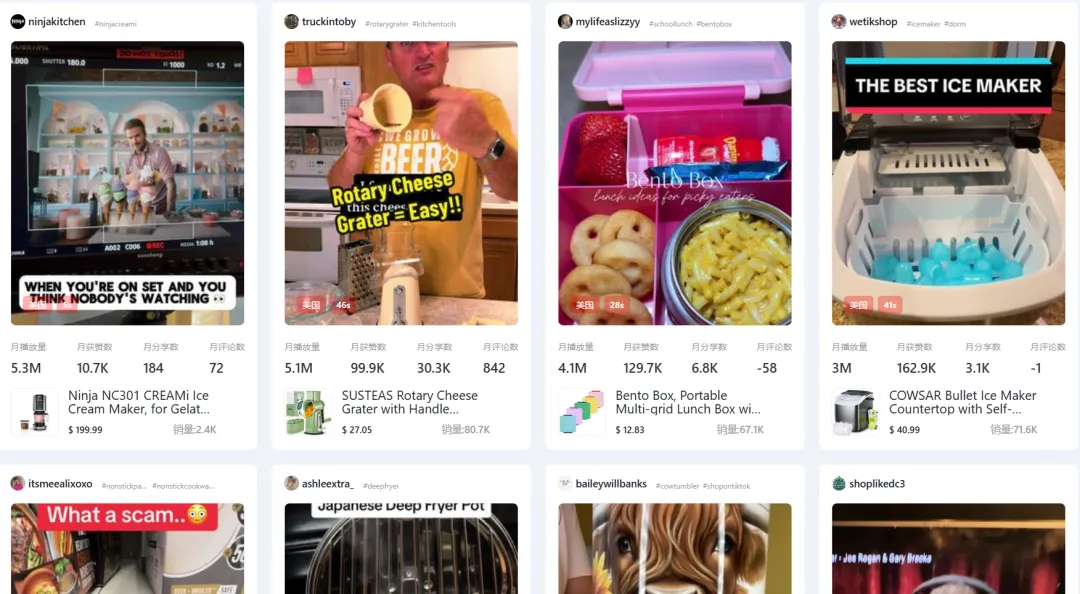The image size is (1080, 594).
Task: Open Bento Box Portable Lunch Box title
Action: click(687, 402)
